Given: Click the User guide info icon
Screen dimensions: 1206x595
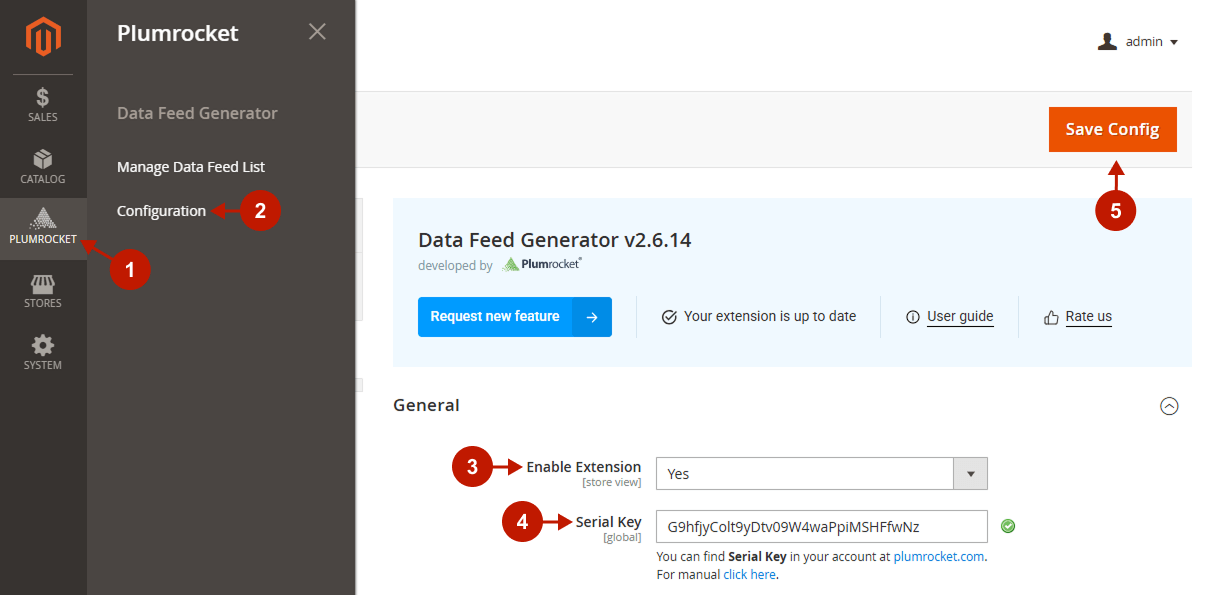Looking at the screenshot, I should (912, 317).
